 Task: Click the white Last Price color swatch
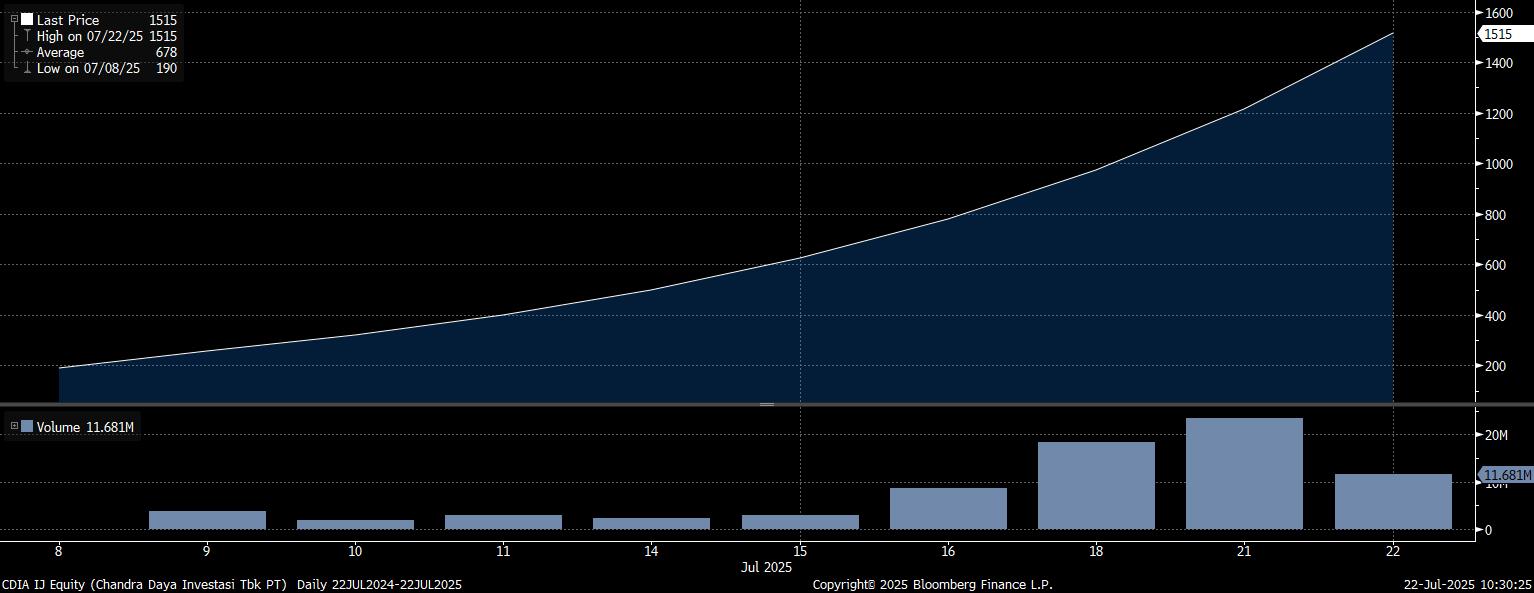click(x=27, y=19)
